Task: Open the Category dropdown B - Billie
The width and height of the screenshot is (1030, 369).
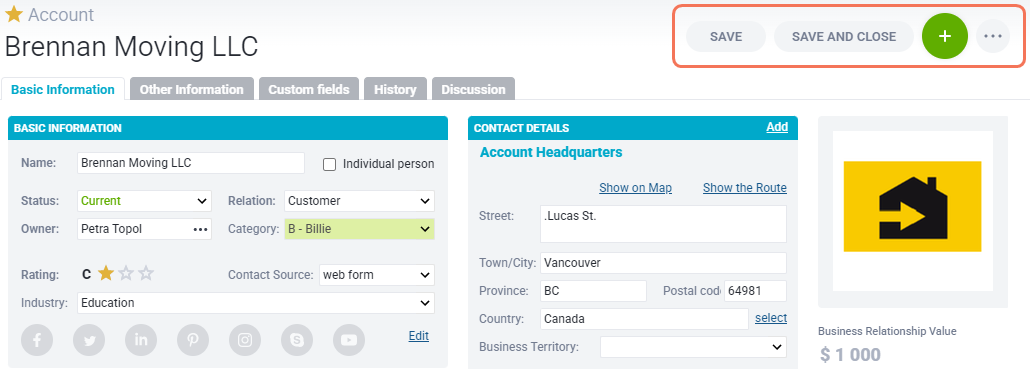Action: (359, 229)
